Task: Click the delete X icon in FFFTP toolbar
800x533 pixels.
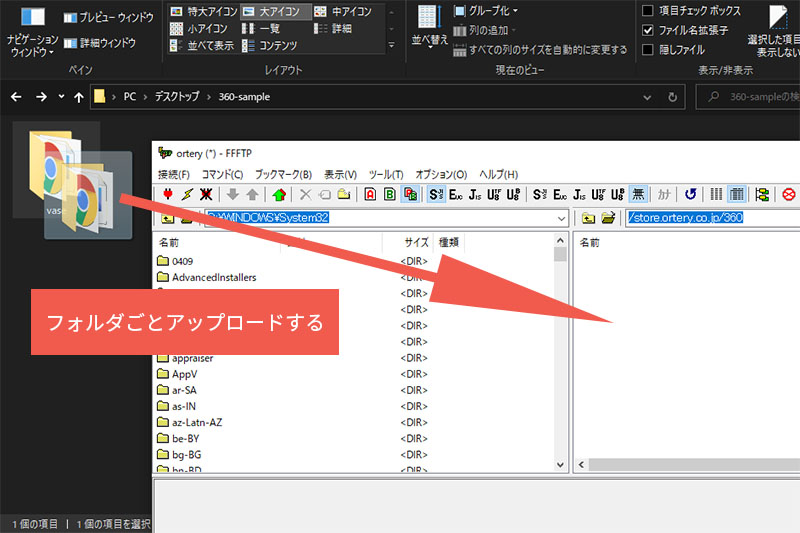Action: point(306,194)
